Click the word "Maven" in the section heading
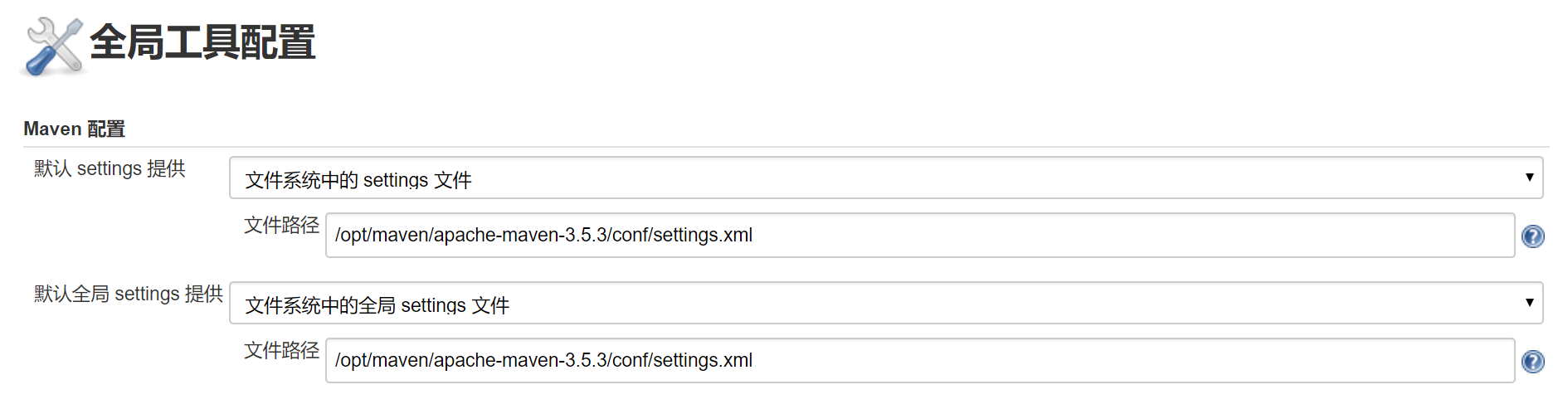Image resolution: width=1568 pixels, height=409 pixels. click(52, 129)
